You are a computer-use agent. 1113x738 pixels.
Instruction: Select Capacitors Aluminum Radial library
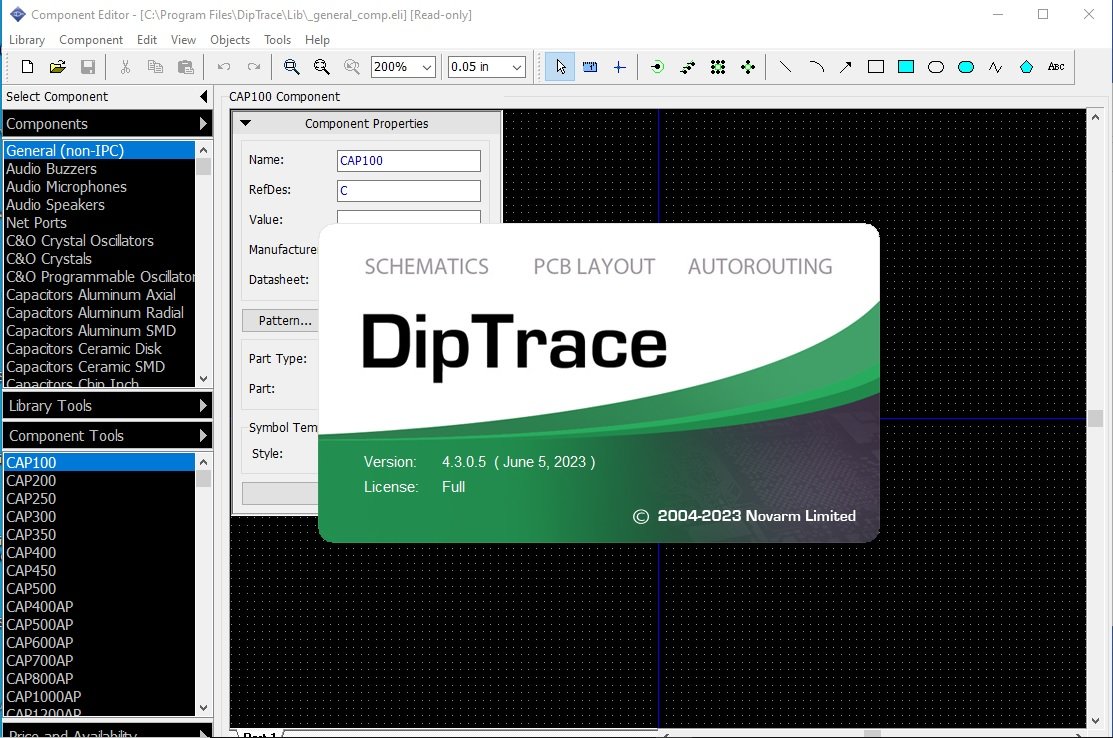click(x=99, y=313)
